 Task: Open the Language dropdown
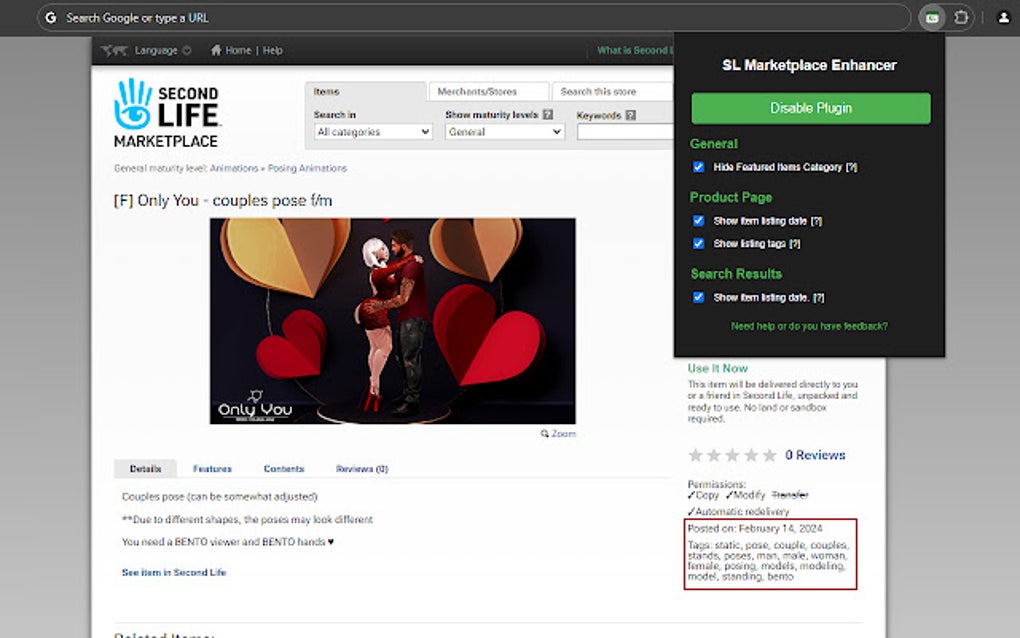pyautogui.click(x=158, y=50)
